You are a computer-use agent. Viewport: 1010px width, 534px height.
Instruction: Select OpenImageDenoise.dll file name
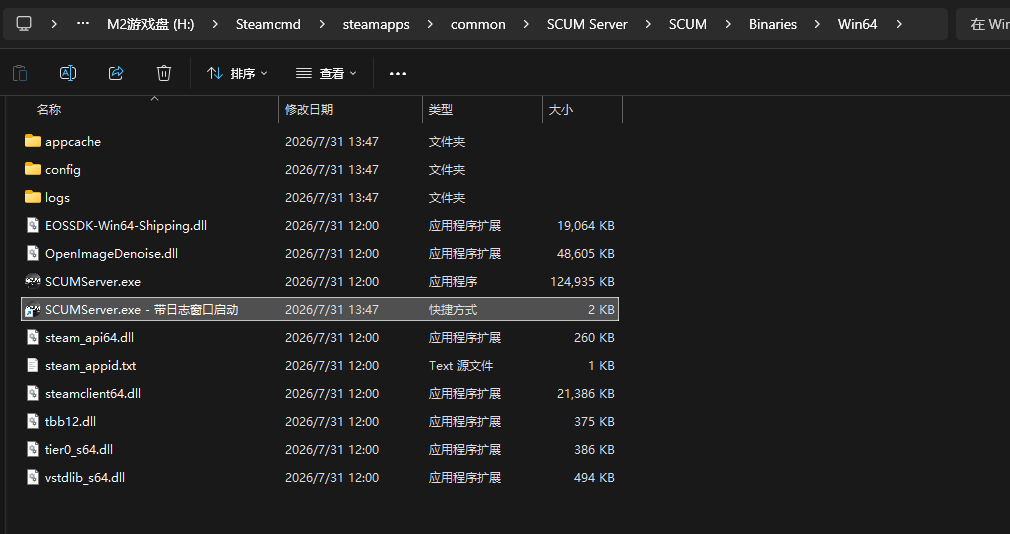(111, 254)
